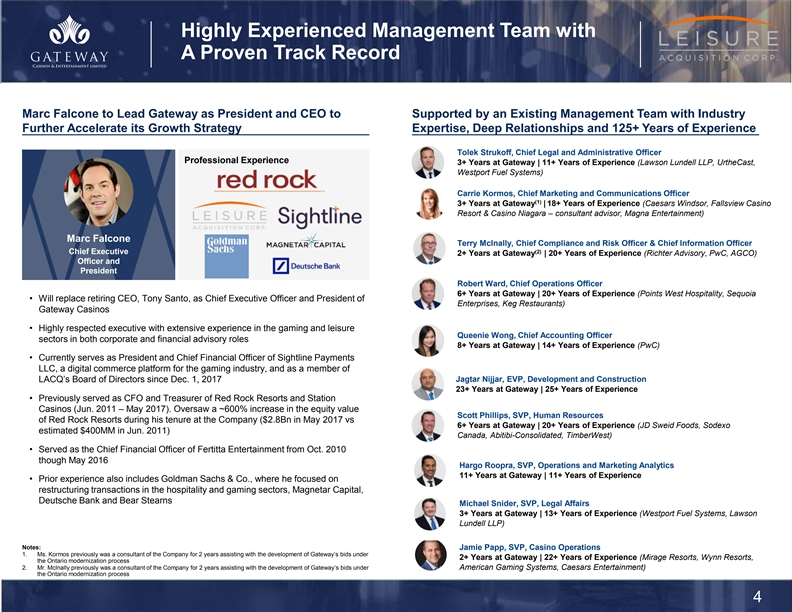Click Robert Ward's headshot
This screenshot has height=612, width=792.
point(430,292)
